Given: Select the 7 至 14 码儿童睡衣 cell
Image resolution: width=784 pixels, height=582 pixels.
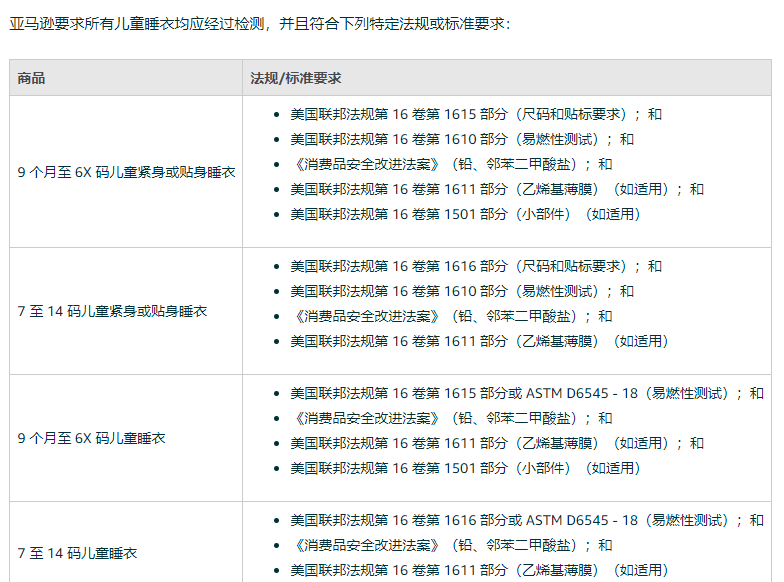Looking at the screenshot, I should [x=77, y=553].
